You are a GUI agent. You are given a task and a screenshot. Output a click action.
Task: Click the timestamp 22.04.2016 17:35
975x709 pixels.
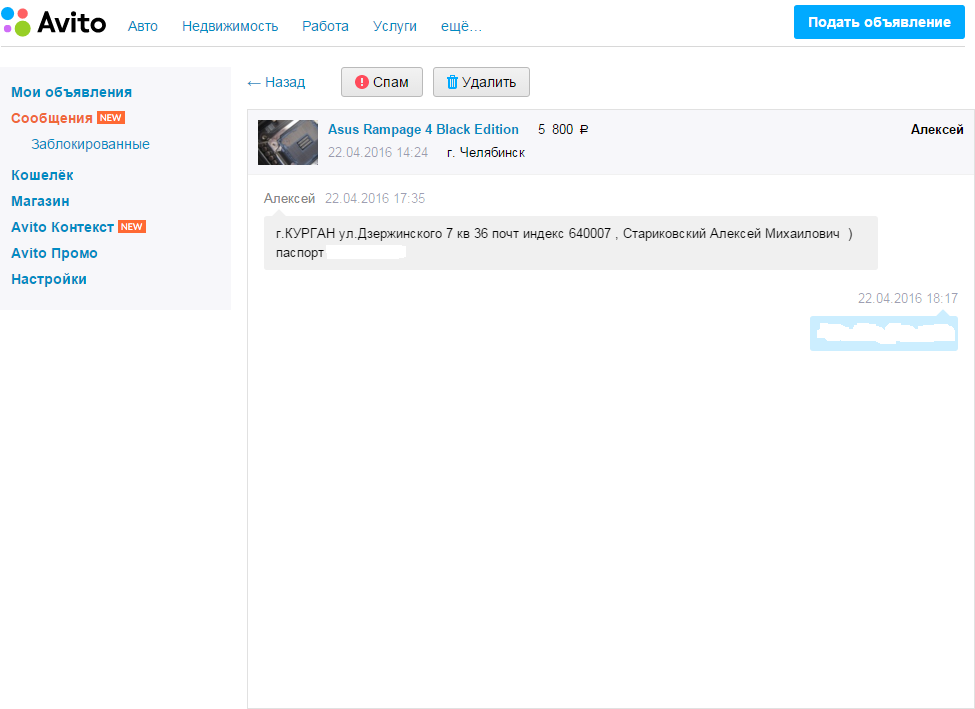(x=375, y=198)
